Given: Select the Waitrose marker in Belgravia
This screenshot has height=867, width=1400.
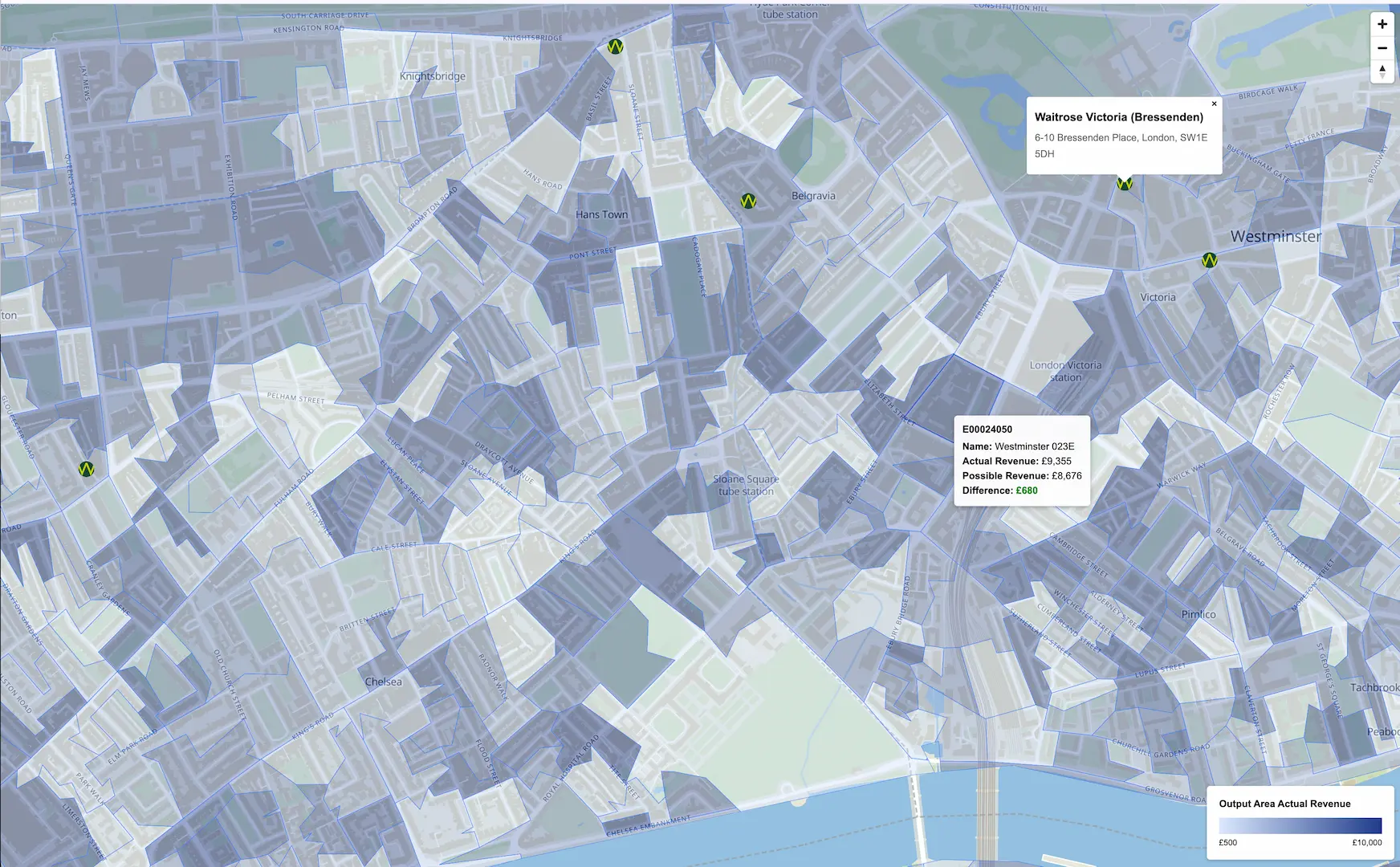Looking at the screenshot, I should click(x=749, y=201).
